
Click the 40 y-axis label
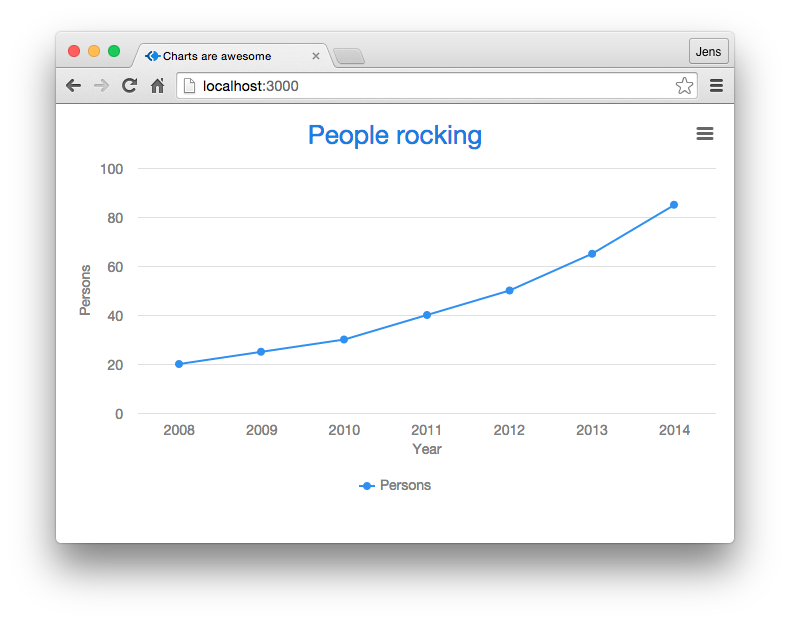(x=115, y=316)
